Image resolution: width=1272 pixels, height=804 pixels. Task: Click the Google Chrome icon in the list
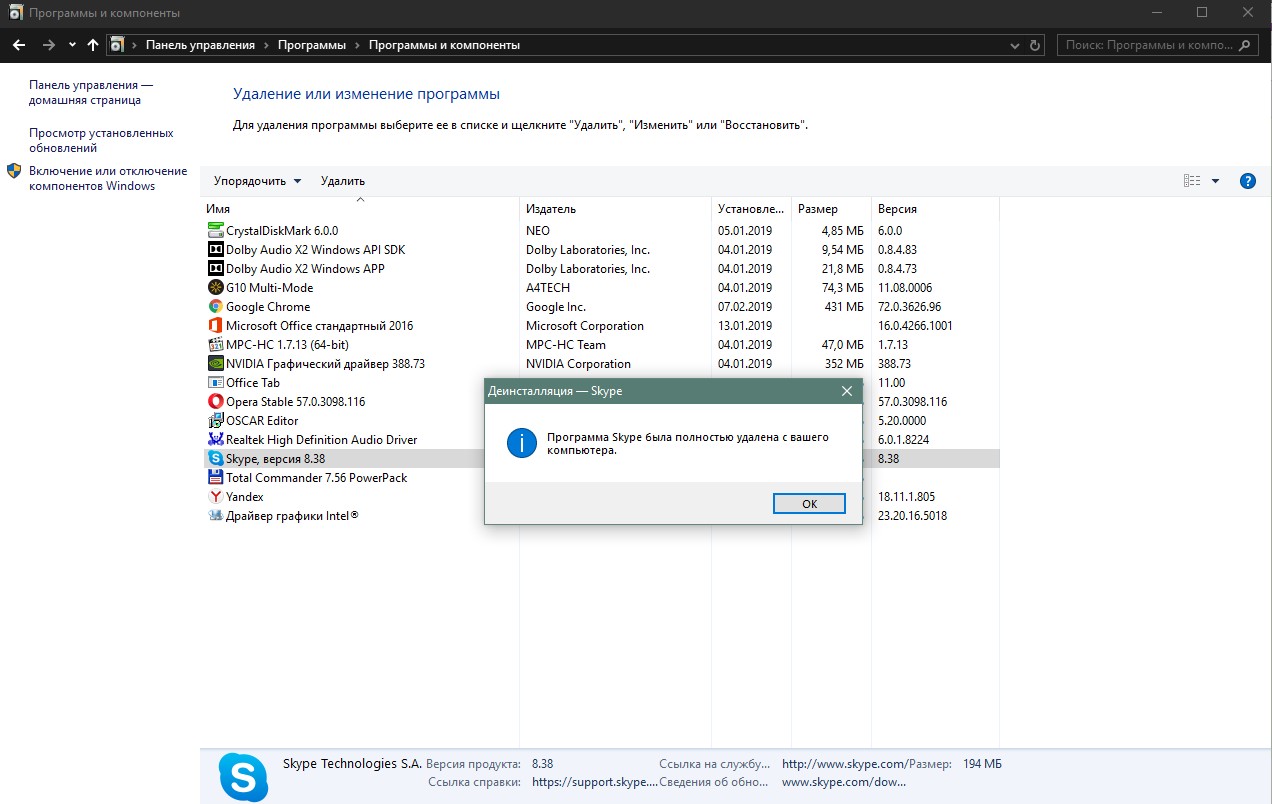(215, 307)
